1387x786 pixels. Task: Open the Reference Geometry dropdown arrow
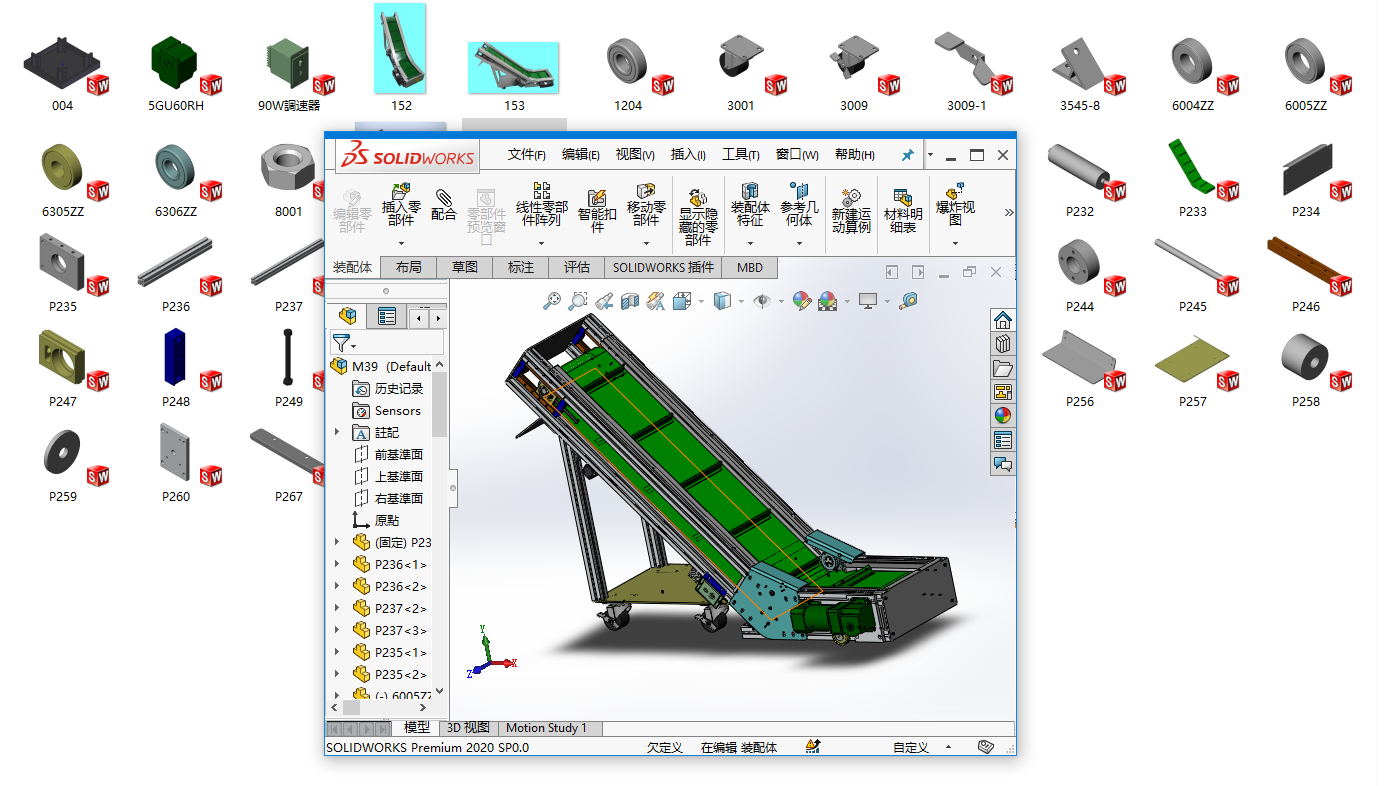pos(799,243)
